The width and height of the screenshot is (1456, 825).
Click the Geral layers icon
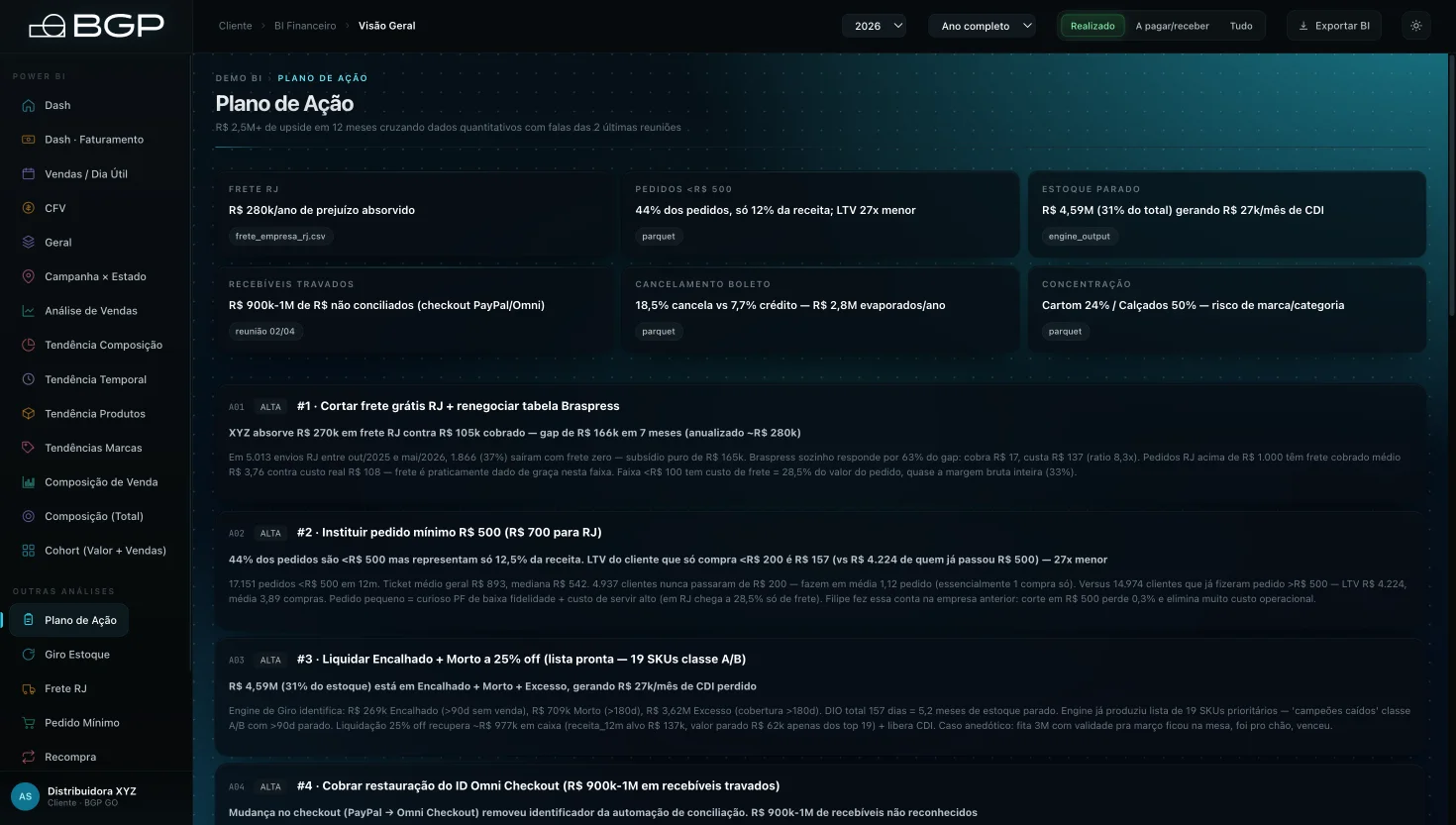coord(29,243)
